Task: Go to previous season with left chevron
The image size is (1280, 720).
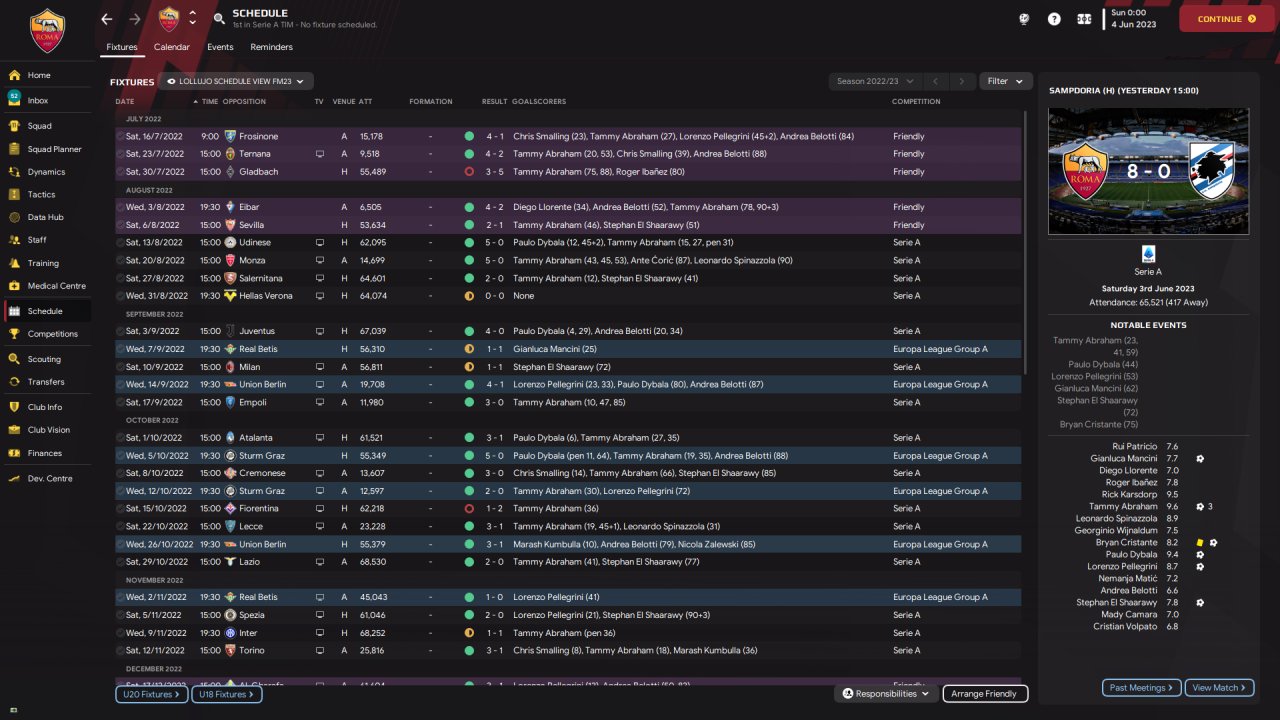Action: click(x=935, y=81)
